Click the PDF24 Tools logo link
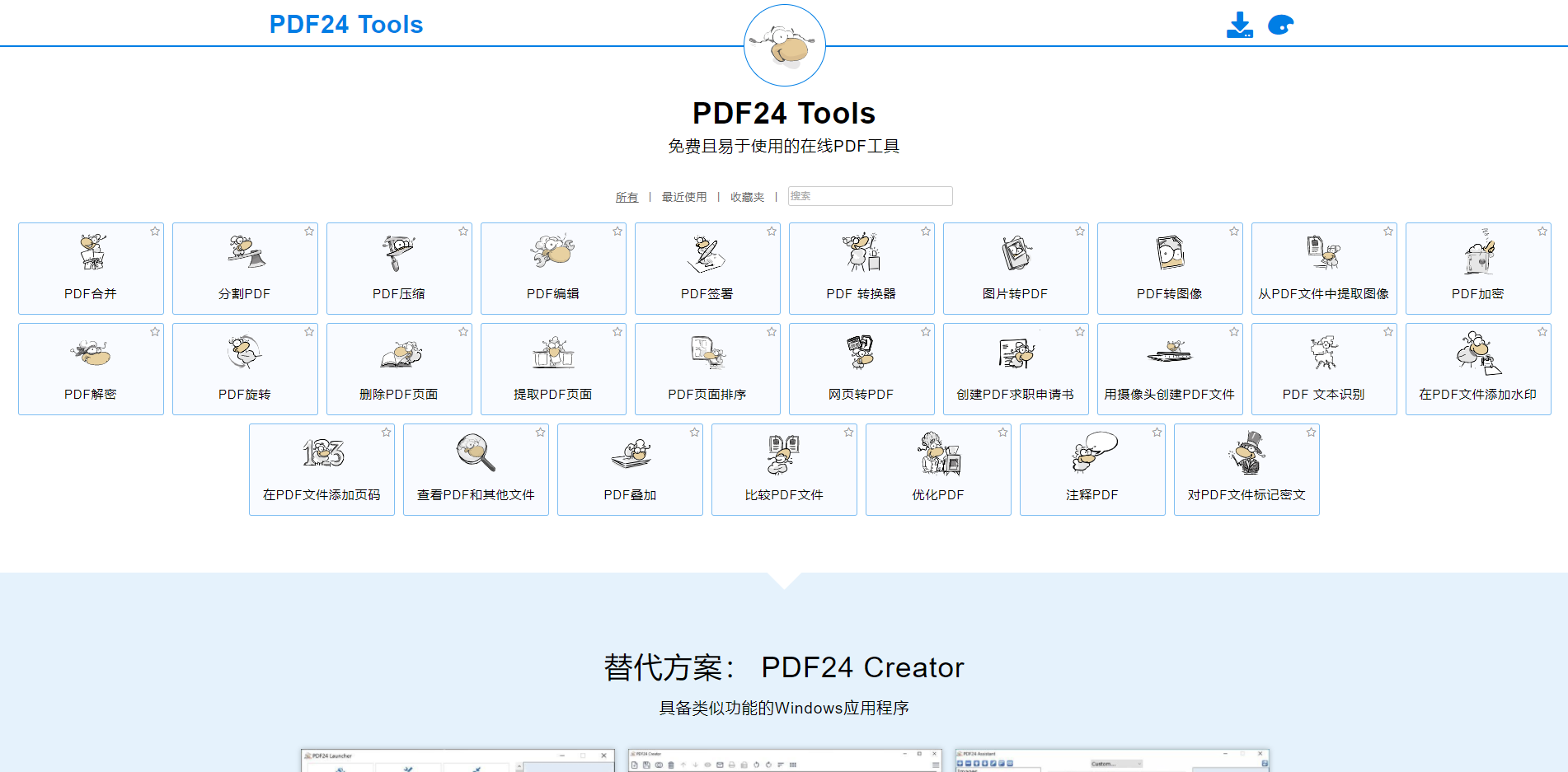The height and width of the screenshot is (772, 1568). click(x=345, y=24)
